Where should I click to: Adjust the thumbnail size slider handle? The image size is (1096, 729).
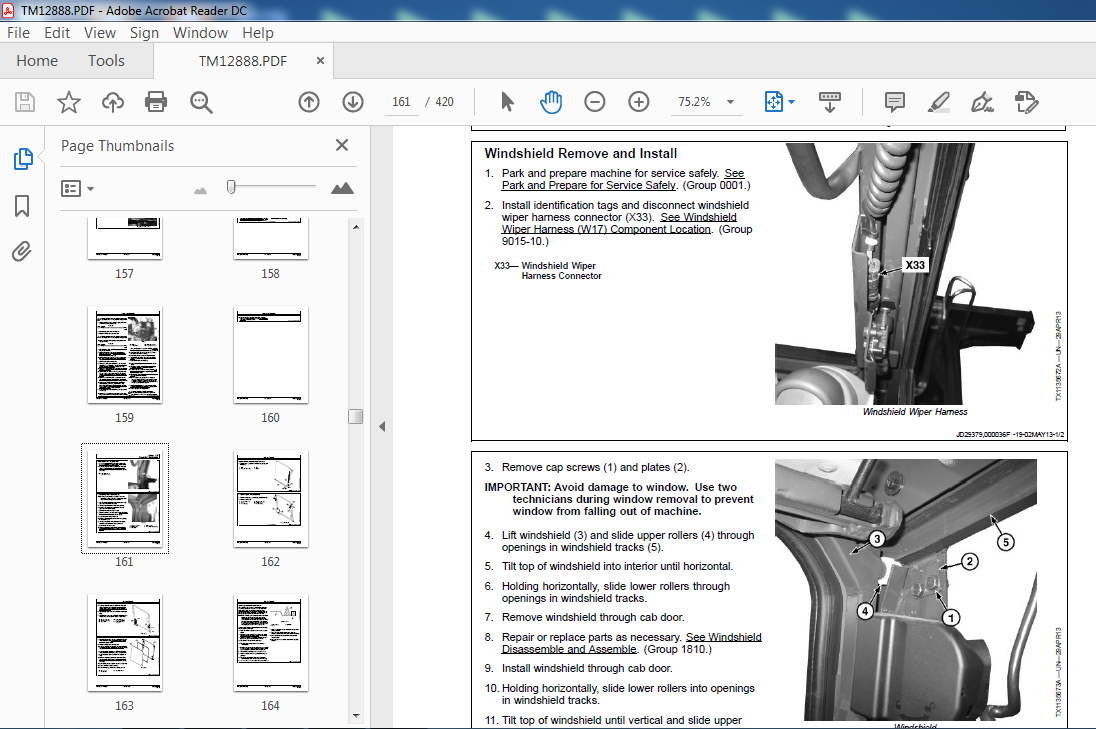click(231, 187)
